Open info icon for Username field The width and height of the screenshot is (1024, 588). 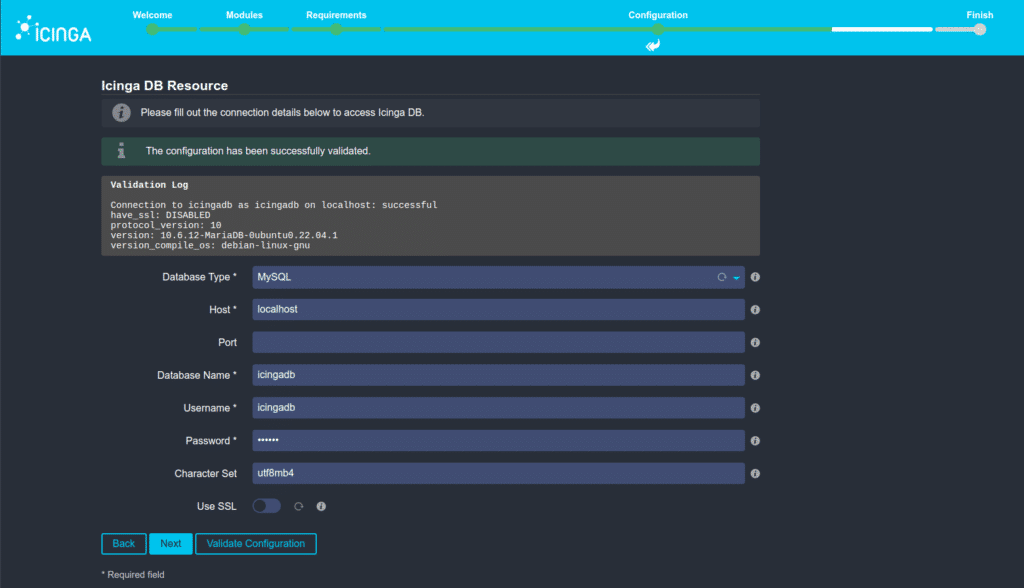point(755,408)
